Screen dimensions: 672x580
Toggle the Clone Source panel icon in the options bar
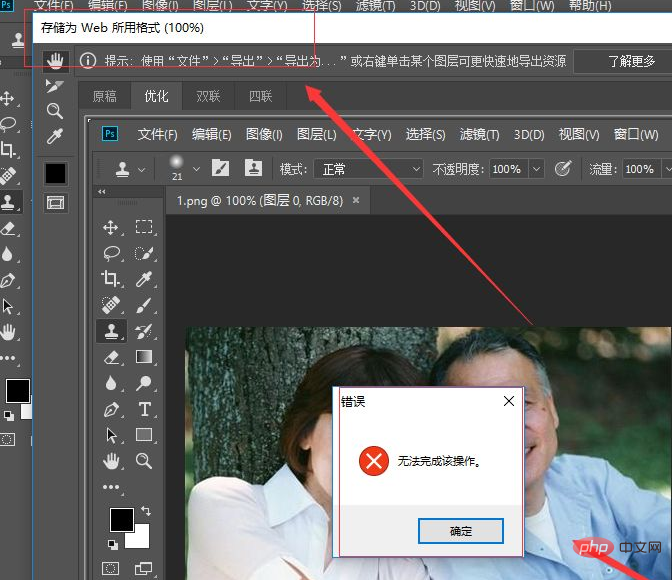(x=253, y=168)
